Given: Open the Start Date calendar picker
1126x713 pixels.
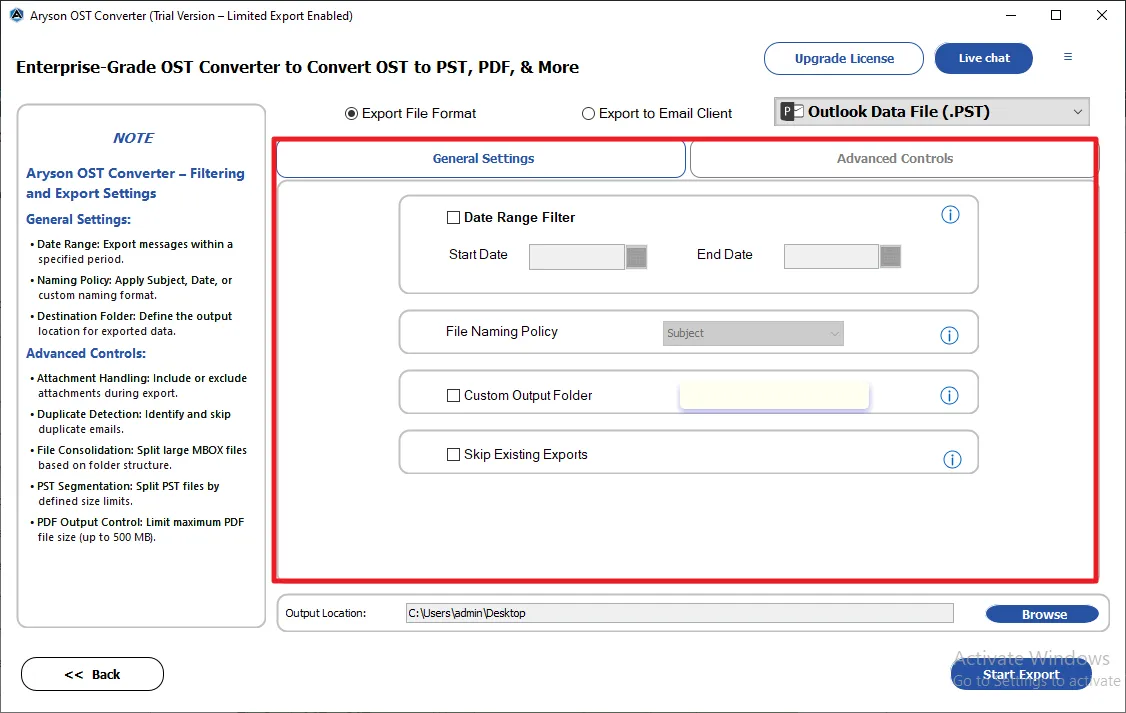Looking at the screenshot, I should (636, 256).
